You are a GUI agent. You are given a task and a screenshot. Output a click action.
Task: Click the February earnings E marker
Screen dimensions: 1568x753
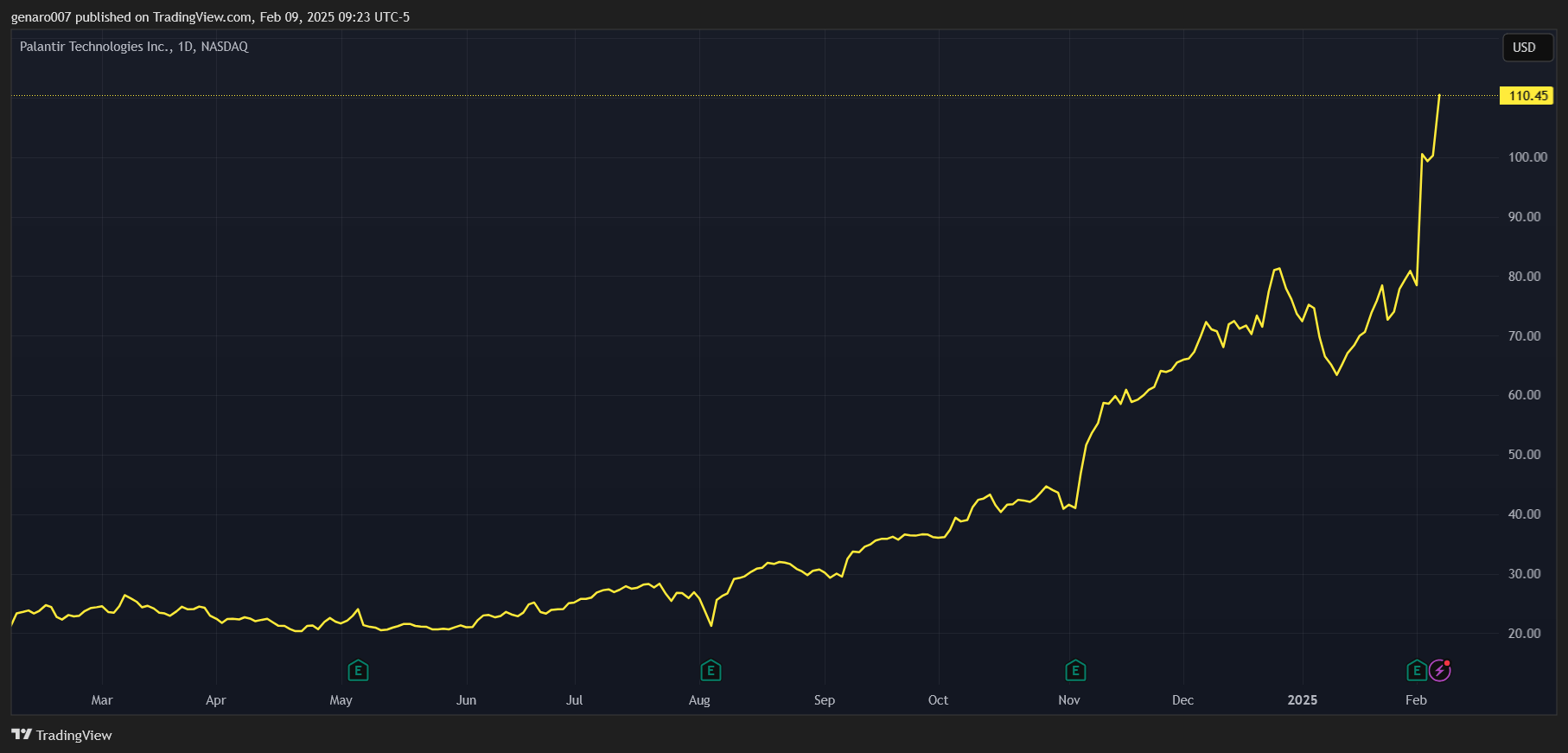coord(1417,670)
